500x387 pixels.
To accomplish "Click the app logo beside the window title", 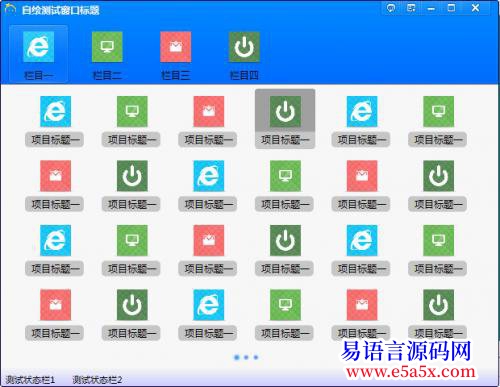I will (x=10, y=9).
